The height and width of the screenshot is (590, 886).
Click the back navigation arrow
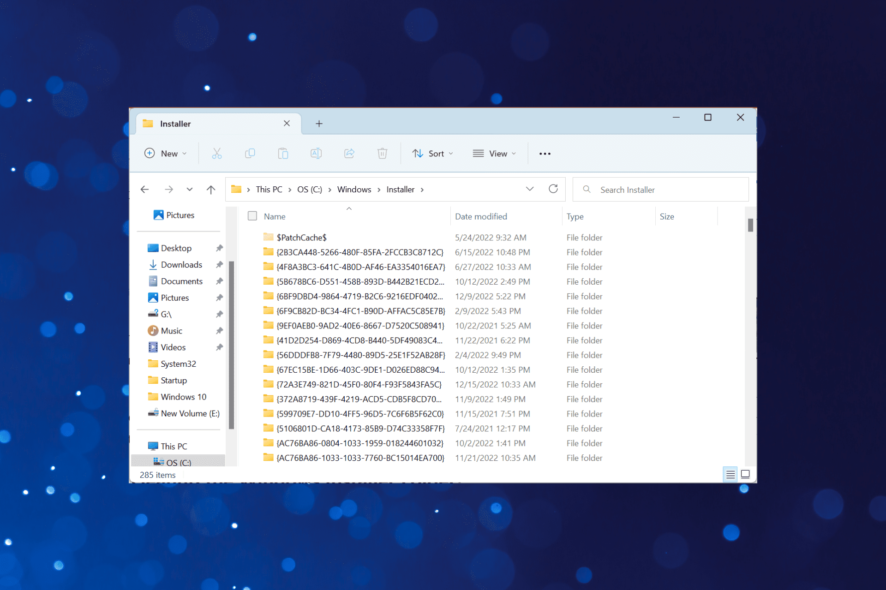pos(144,189)
